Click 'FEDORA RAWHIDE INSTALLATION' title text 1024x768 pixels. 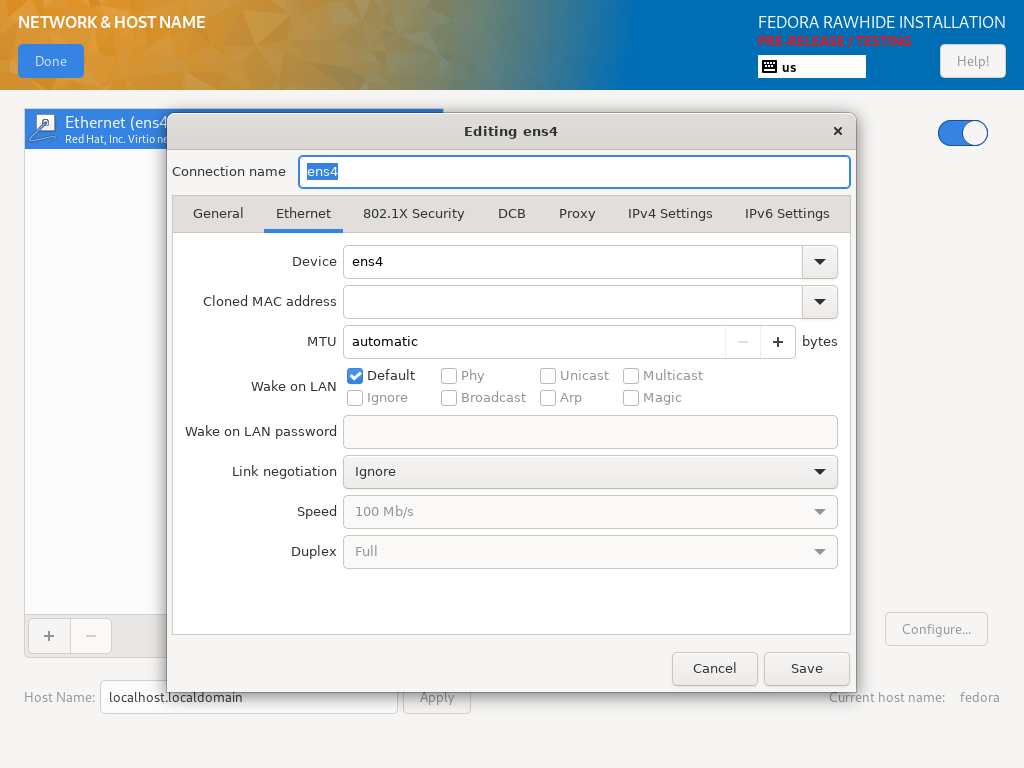click(882, 22)
